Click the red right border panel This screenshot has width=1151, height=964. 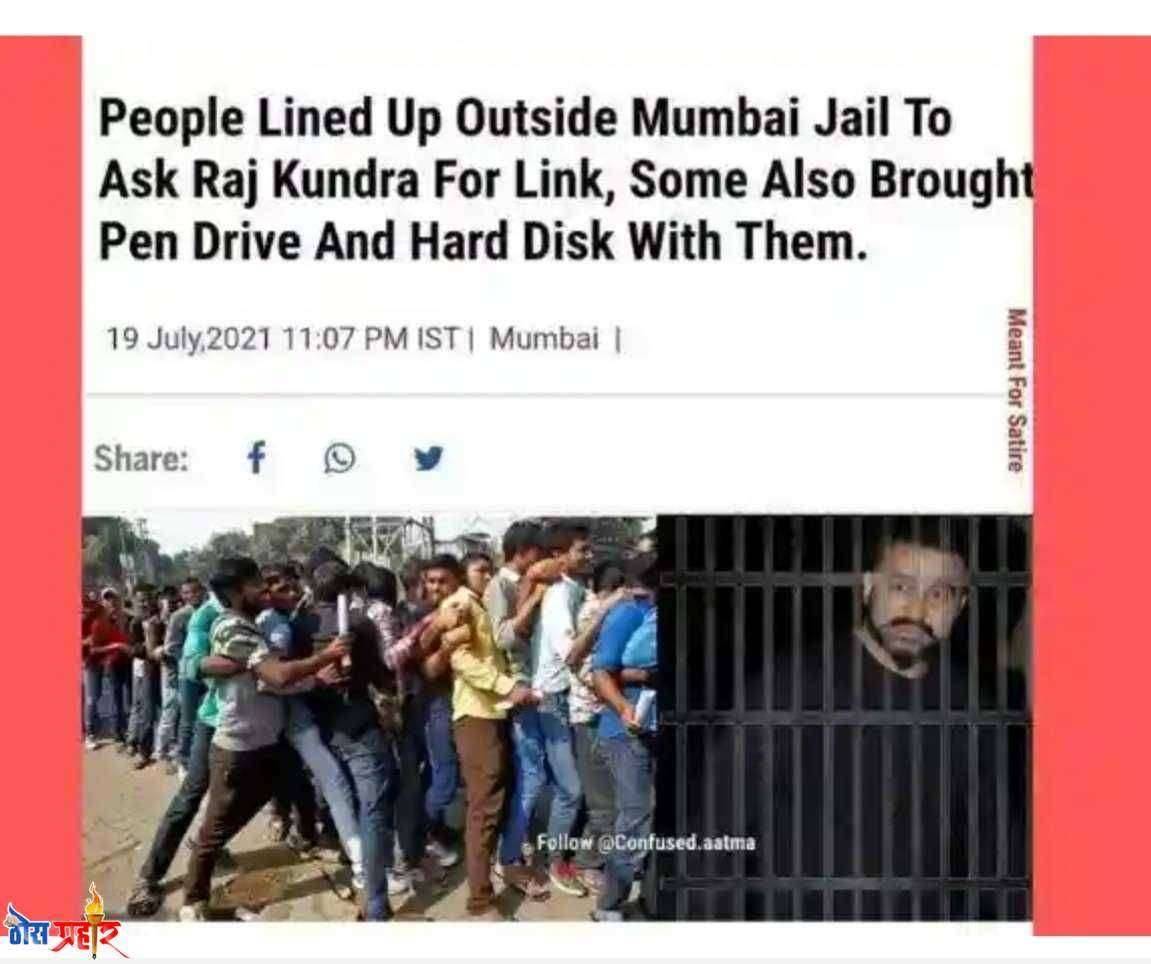tap(1092, 485)
